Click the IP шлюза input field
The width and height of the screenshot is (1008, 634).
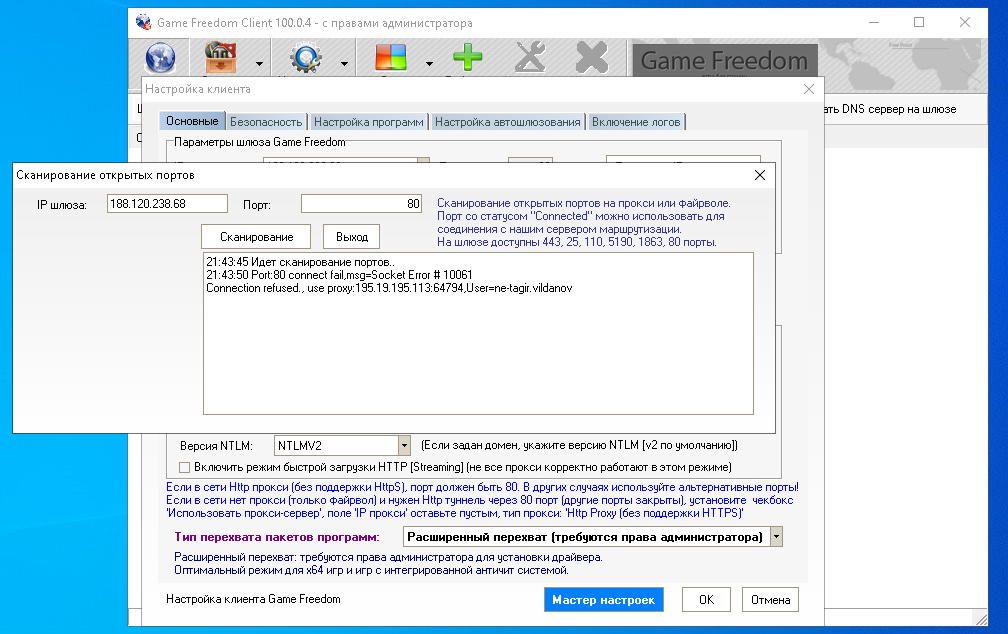point(167,204)
